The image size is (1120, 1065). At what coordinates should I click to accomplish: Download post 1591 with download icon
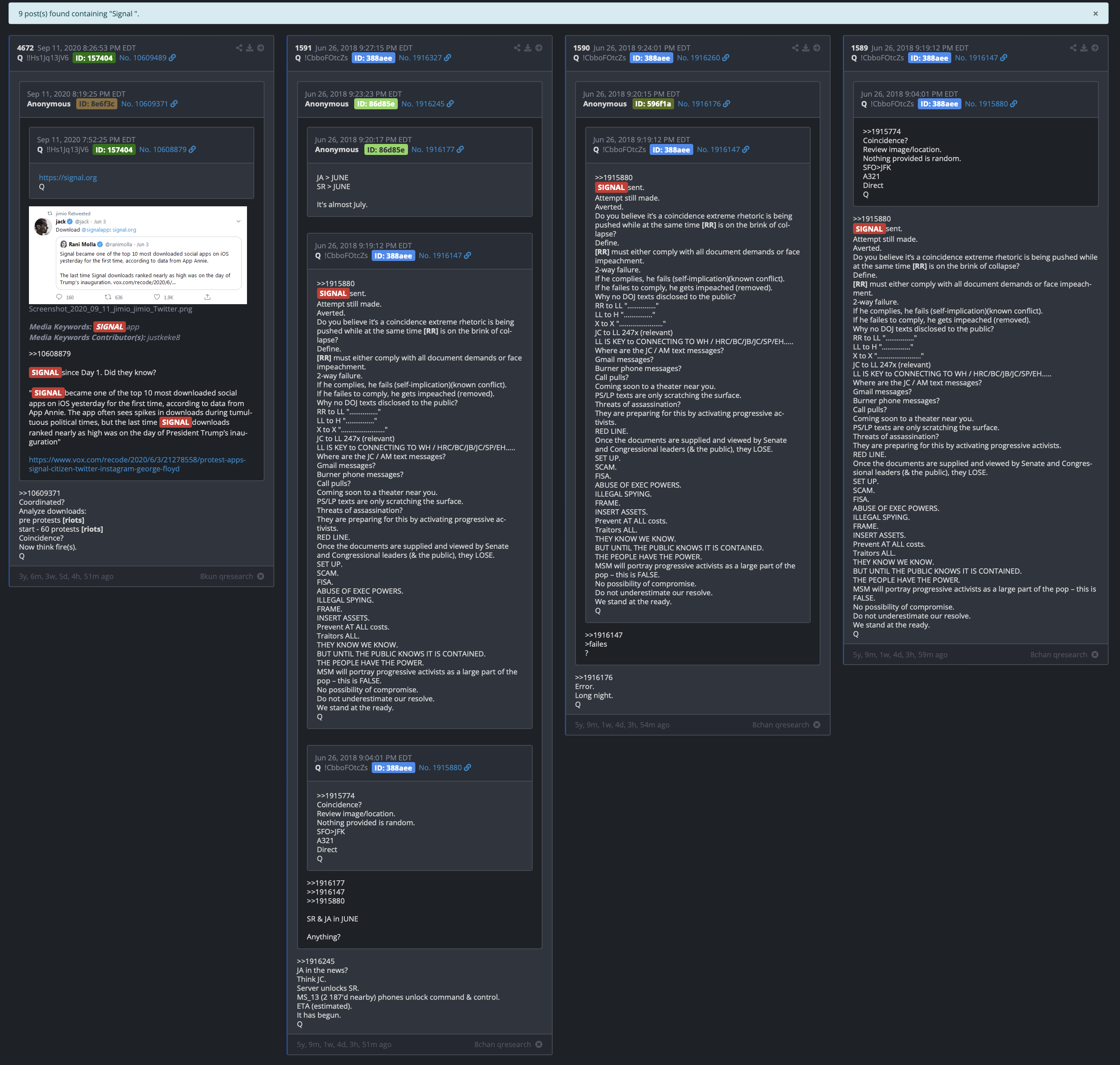(528, 48)
